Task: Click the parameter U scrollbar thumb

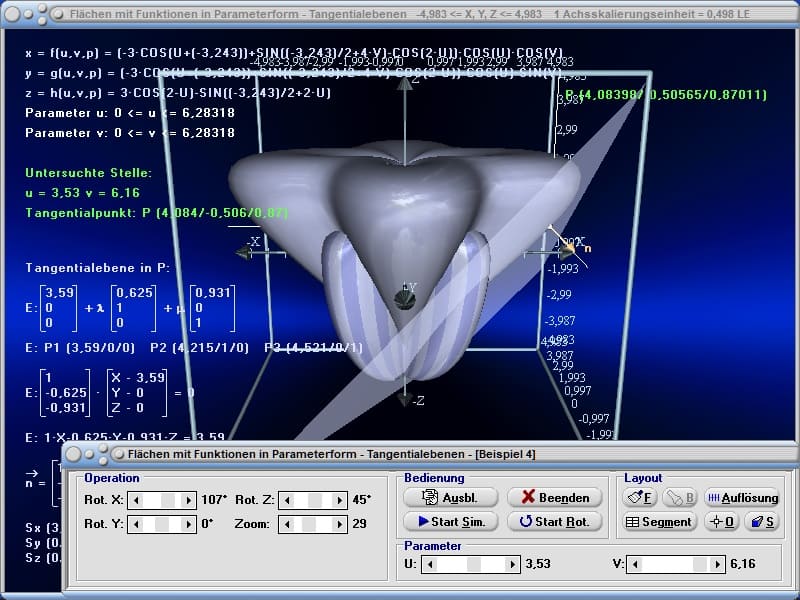Action: 474,564
